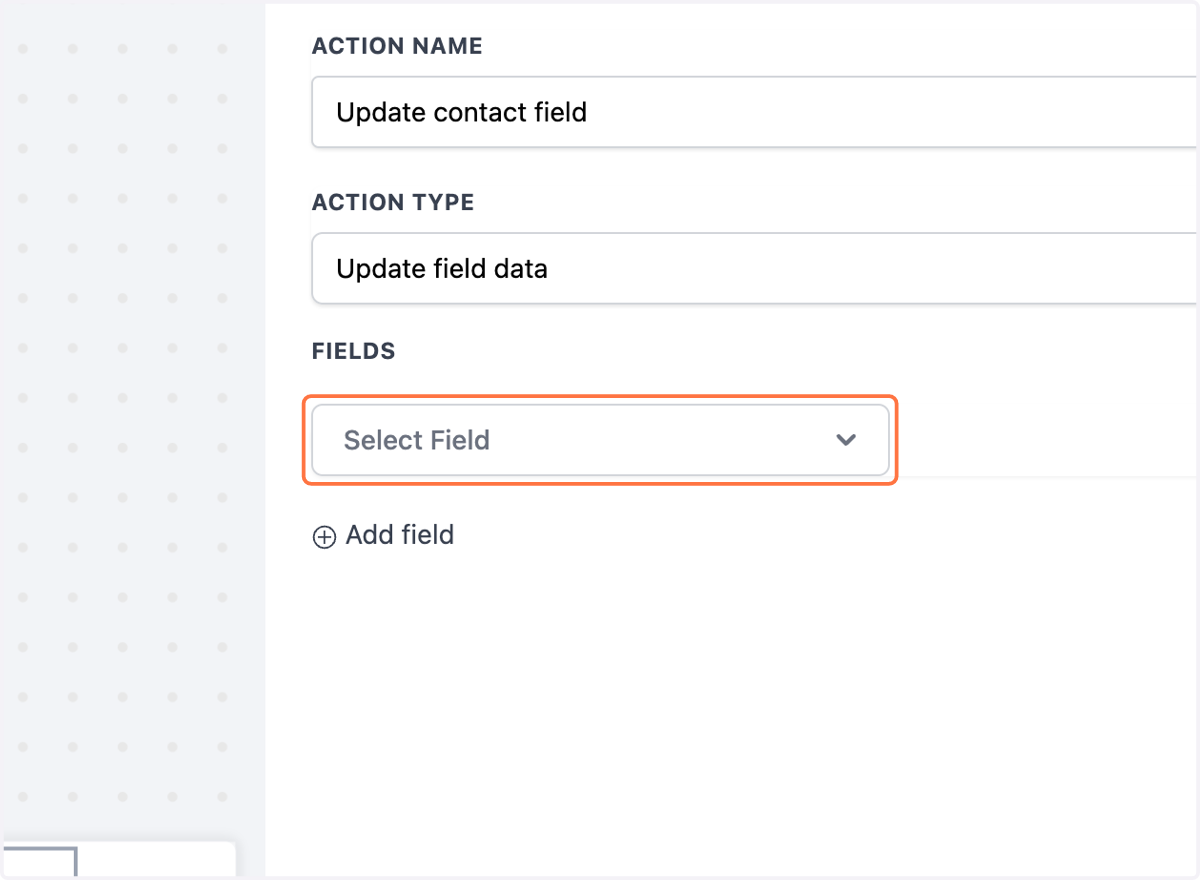Screen dimensions: 1200x880
Task: Click the Add field link
Action: (384, 535)
